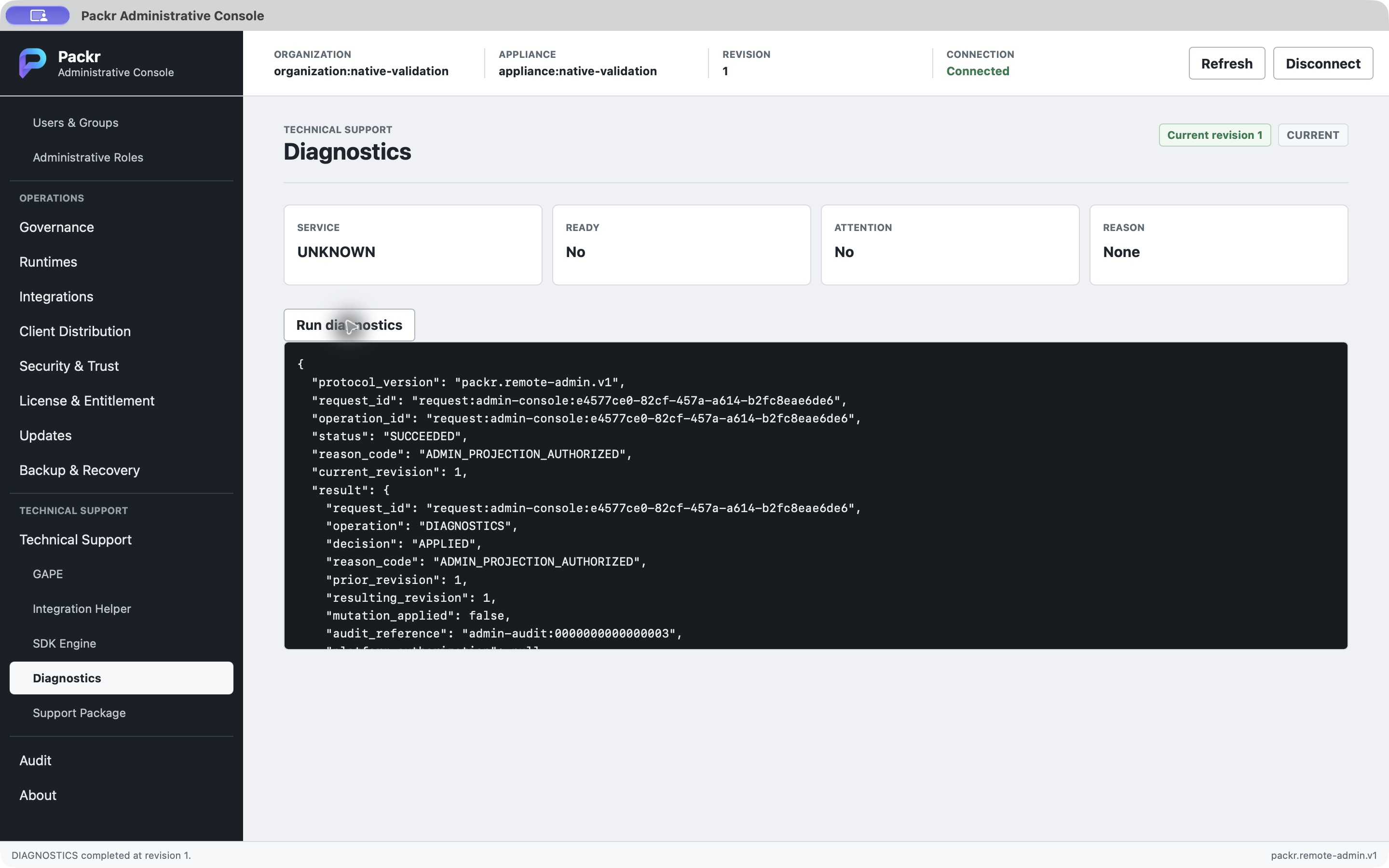The width and height of the screenshot is (1389, 868).
Task: Click the "protocol_version" line in output
Action: pyautogui.click(x=468, y=382)
